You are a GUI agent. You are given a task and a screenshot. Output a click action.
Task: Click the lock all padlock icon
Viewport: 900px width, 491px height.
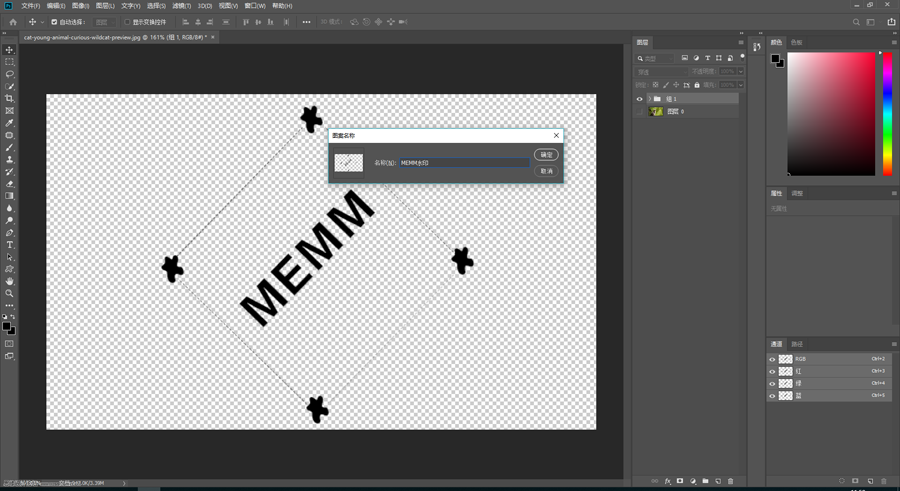[x=697, y=85]
